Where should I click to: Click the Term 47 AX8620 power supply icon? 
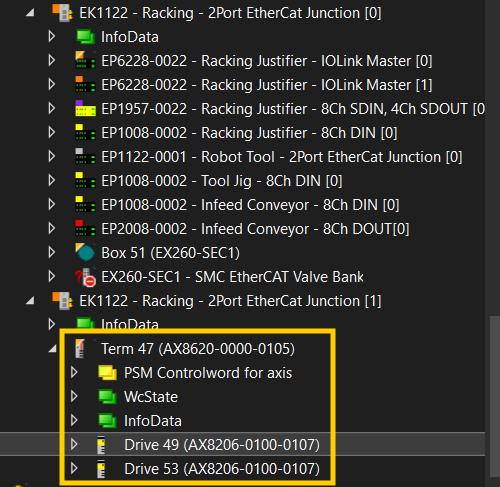pyautogui.click(x=80, y=349)
